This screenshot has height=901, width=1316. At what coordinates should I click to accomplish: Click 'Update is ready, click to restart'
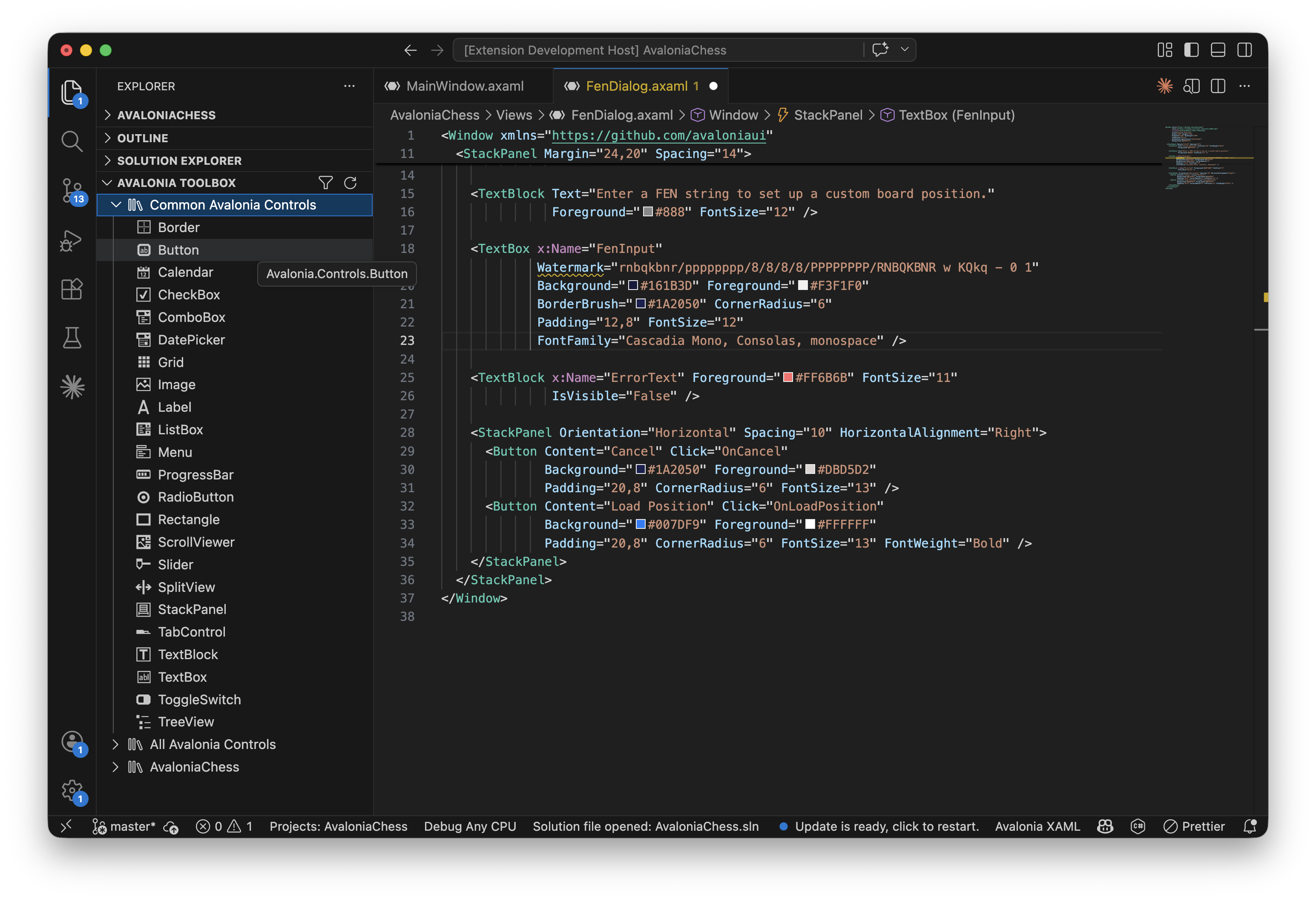pos(887,826)
